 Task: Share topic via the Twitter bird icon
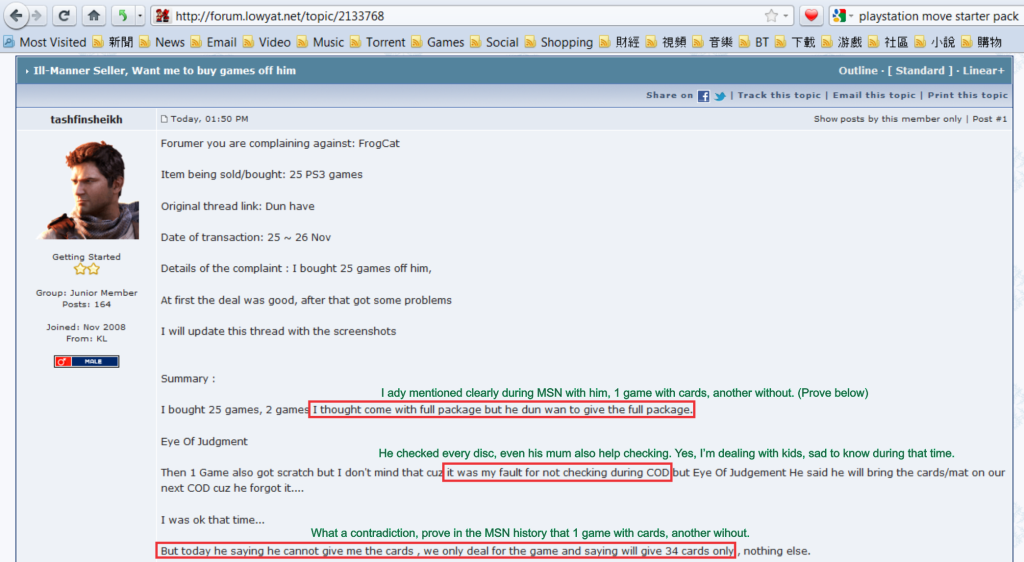pos(720,96)
